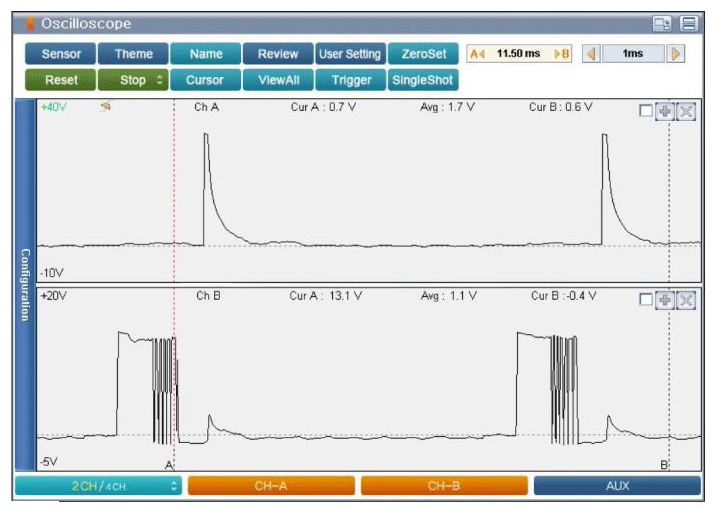Click the ZeroSet button

423,54
